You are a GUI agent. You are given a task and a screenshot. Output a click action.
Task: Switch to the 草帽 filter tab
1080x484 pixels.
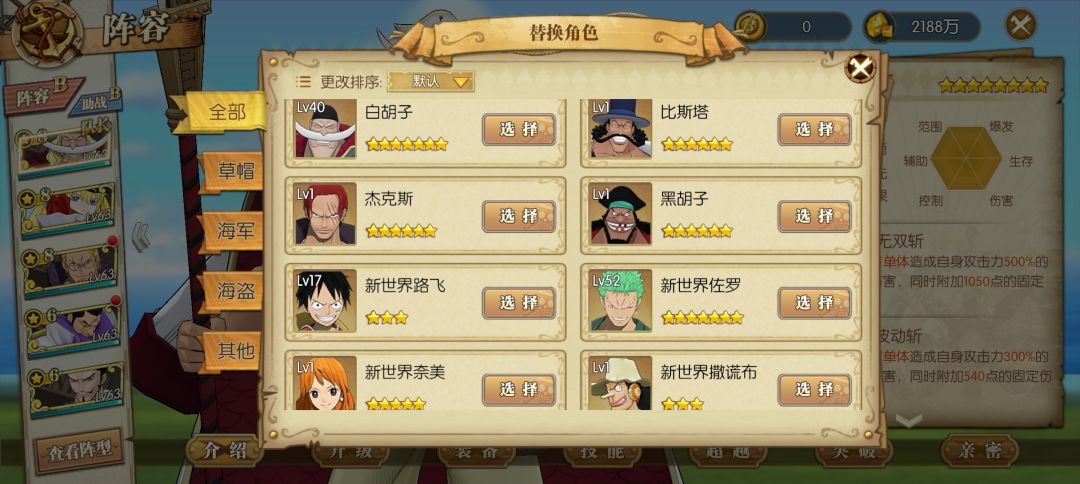(233, 171)
